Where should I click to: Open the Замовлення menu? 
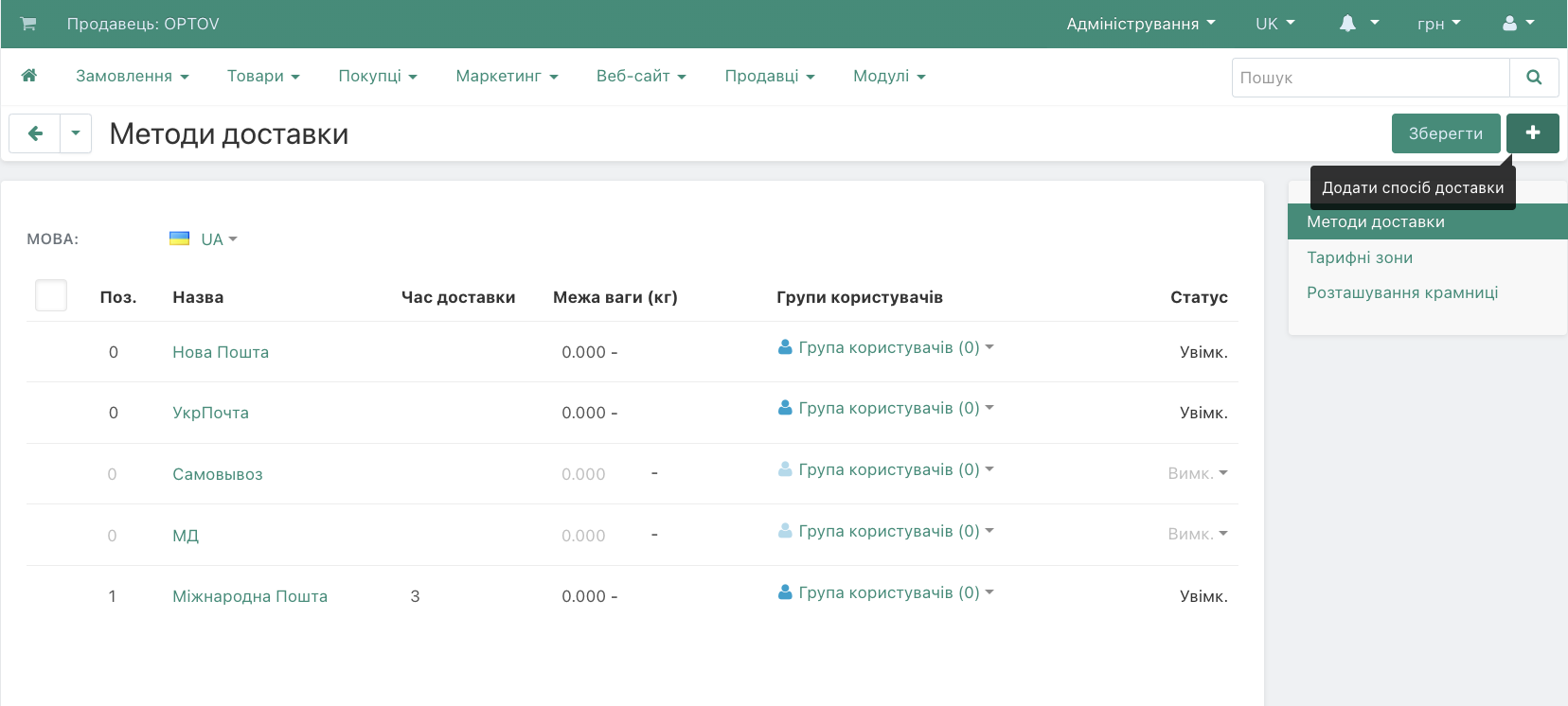pyautogui.click(x=133, y=76)
